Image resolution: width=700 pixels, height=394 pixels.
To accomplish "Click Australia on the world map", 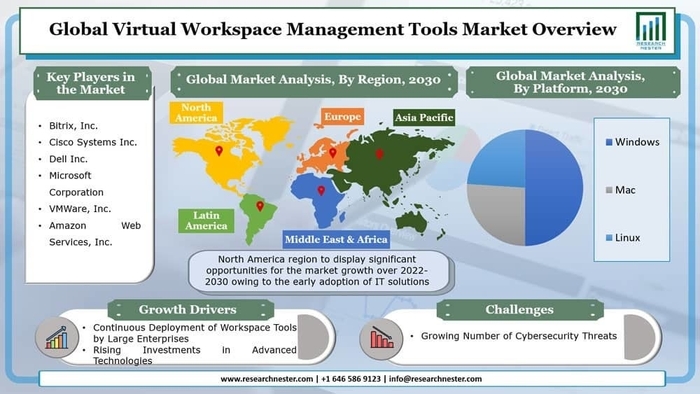I will 414,221.
